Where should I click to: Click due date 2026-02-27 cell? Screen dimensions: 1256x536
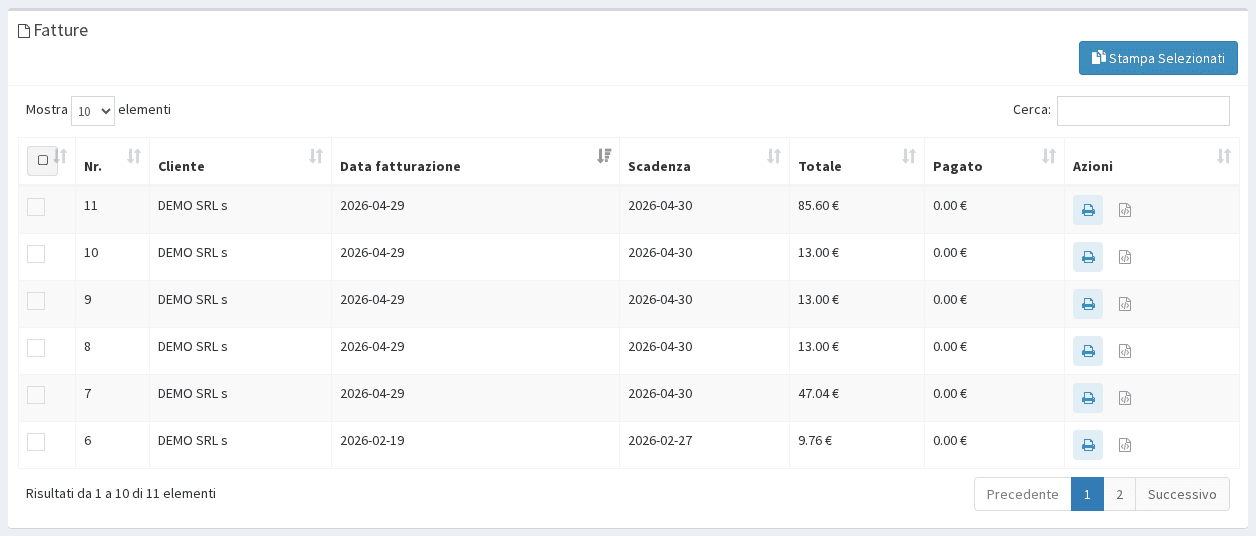pyautogui.click(x=705, y=445)
